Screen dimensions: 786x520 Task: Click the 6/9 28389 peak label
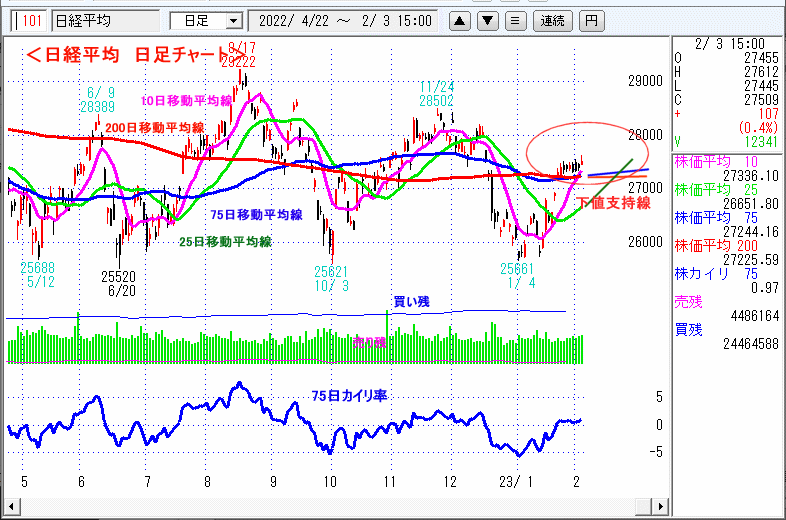(98, 100)
